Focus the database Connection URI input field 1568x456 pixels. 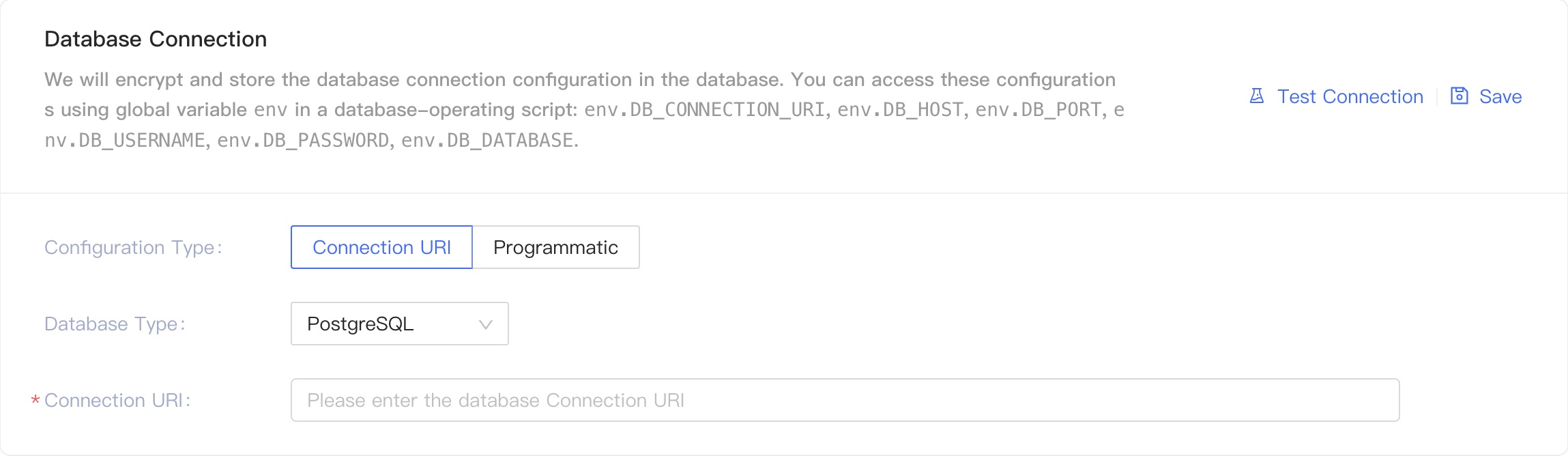point(845,400)
